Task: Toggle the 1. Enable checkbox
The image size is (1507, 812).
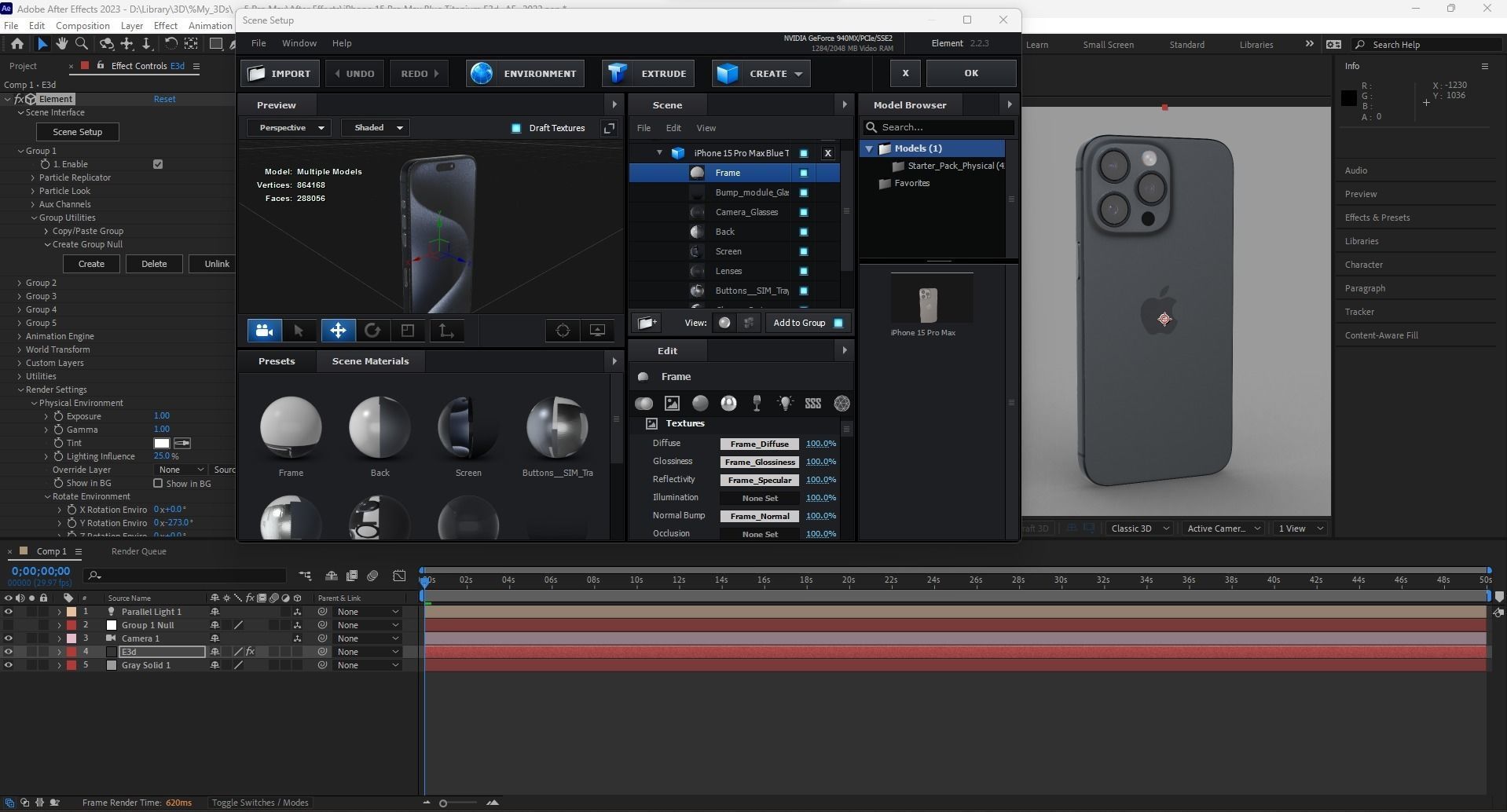Action: click(x=158, y=164)
